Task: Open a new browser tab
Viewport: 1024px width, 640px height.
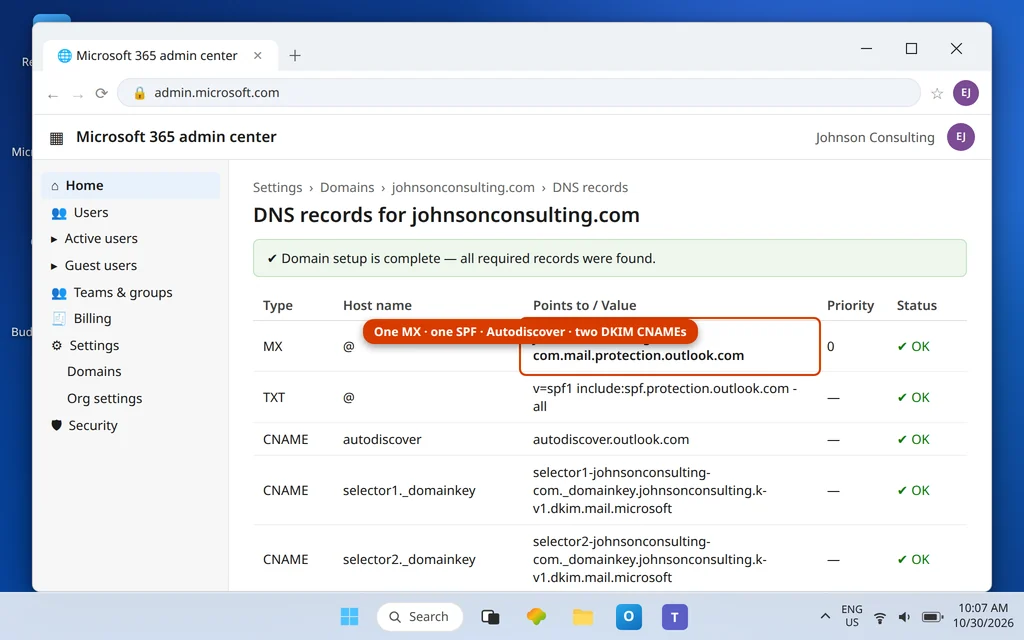Action: pos(295,56)
